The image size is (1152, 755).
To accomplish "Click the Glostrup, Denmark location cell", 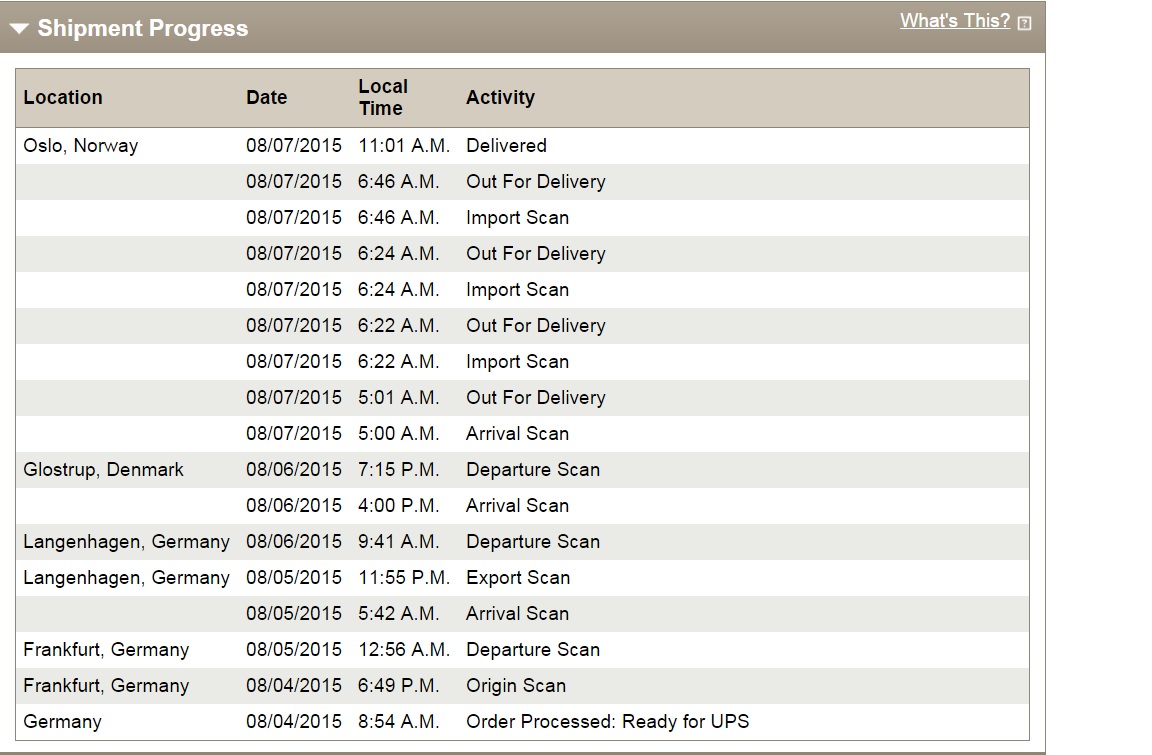I will click(104, 469).
